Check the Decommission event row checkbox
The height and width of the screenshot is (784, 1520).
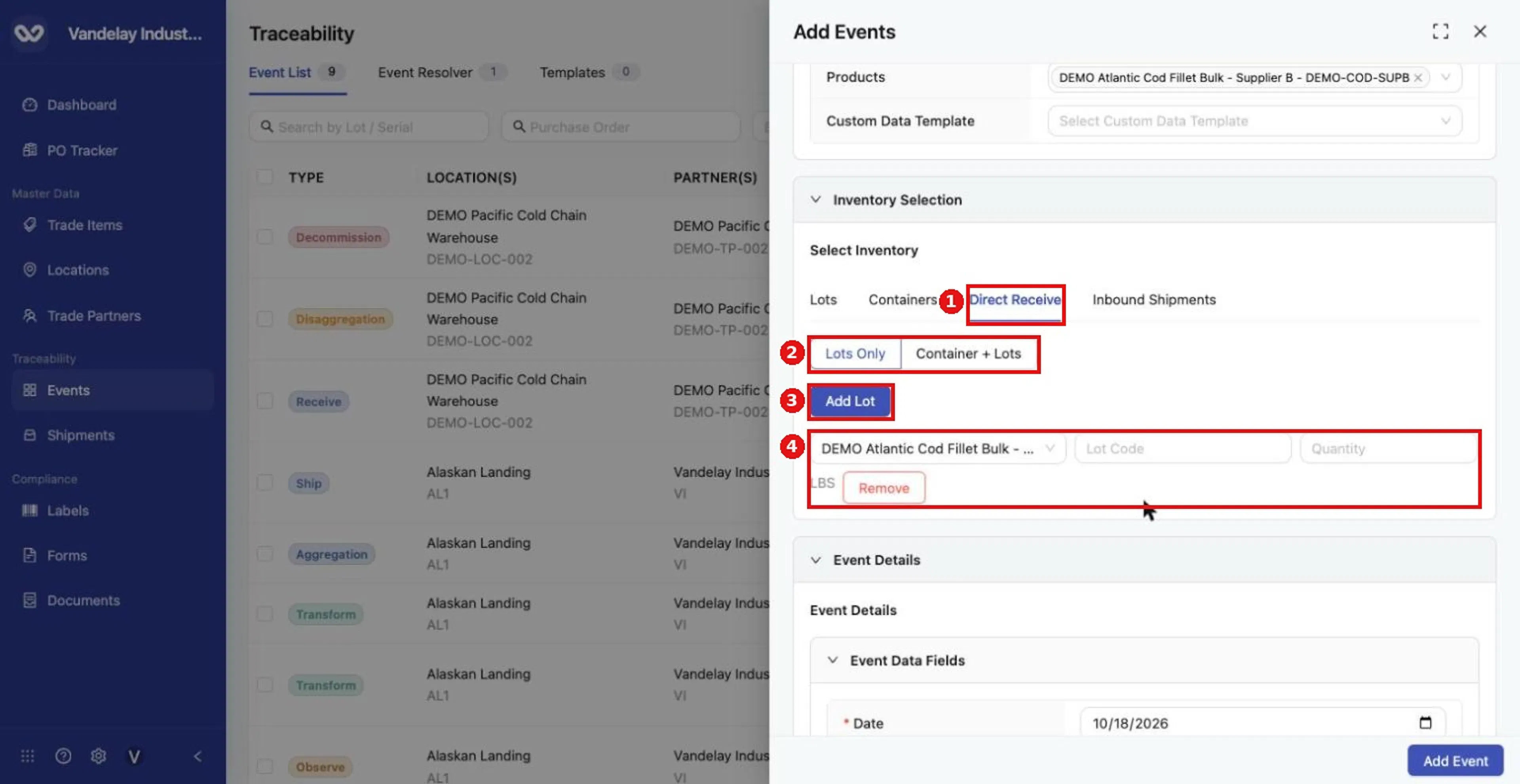[265, 237]
